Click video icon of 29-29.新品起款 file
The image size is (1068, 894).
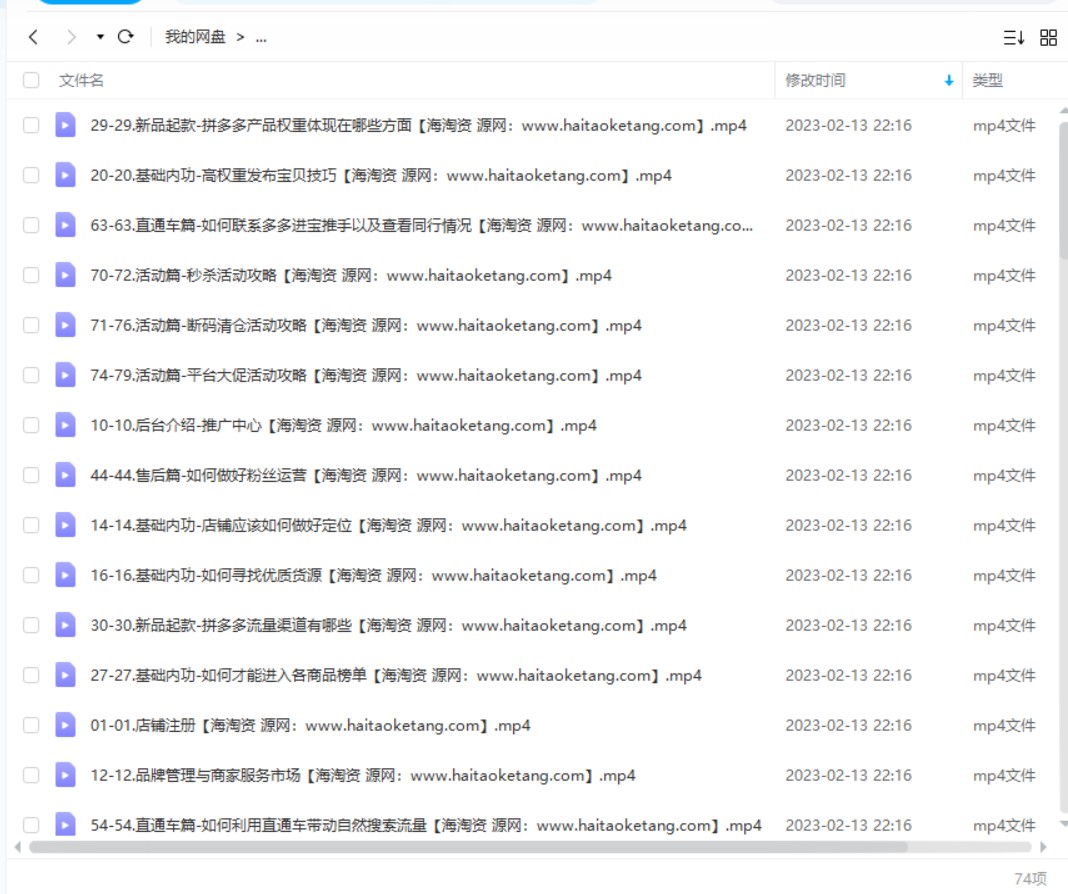click(65, 125)
